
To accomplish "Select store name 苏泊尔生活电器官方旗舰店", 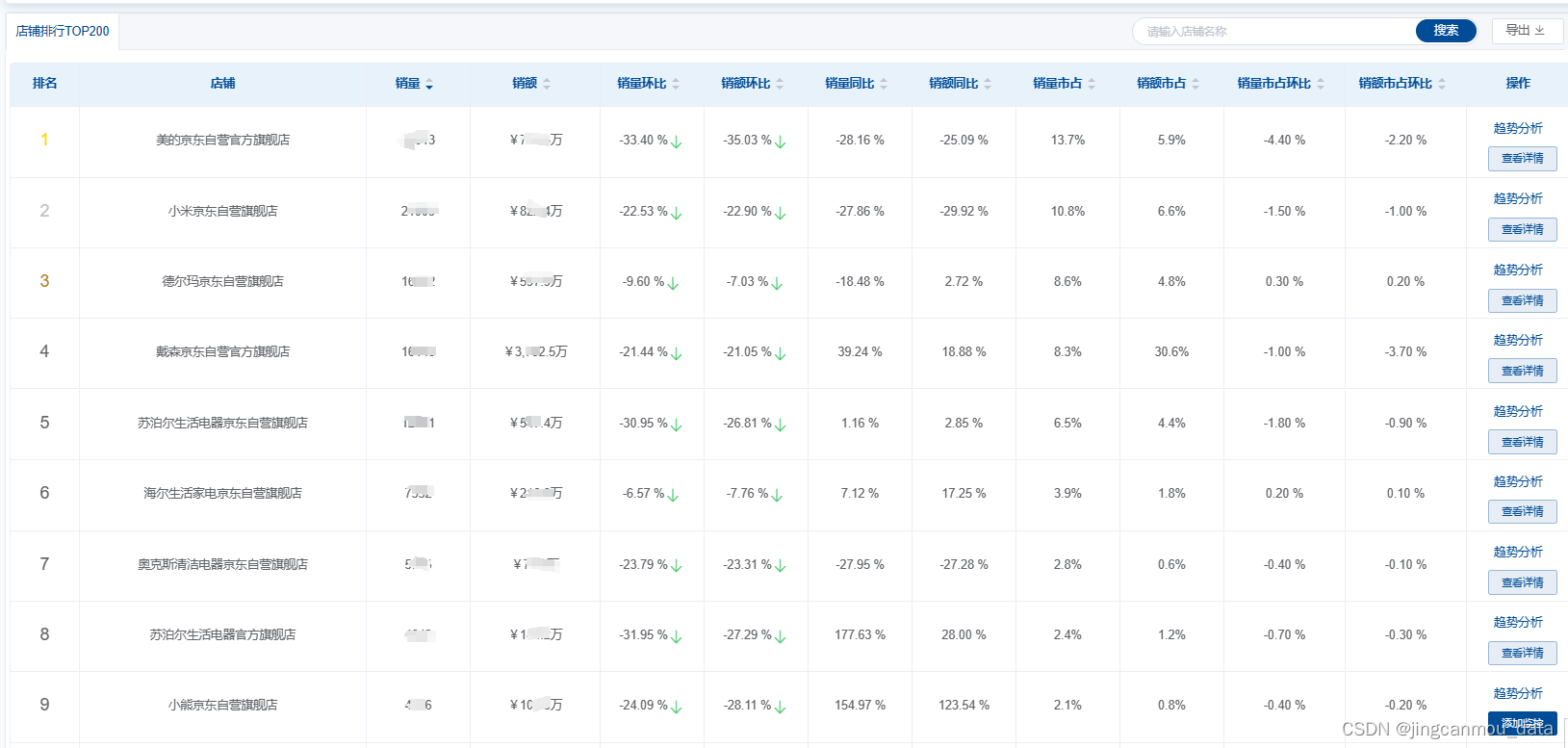I will tap(222, 634).
